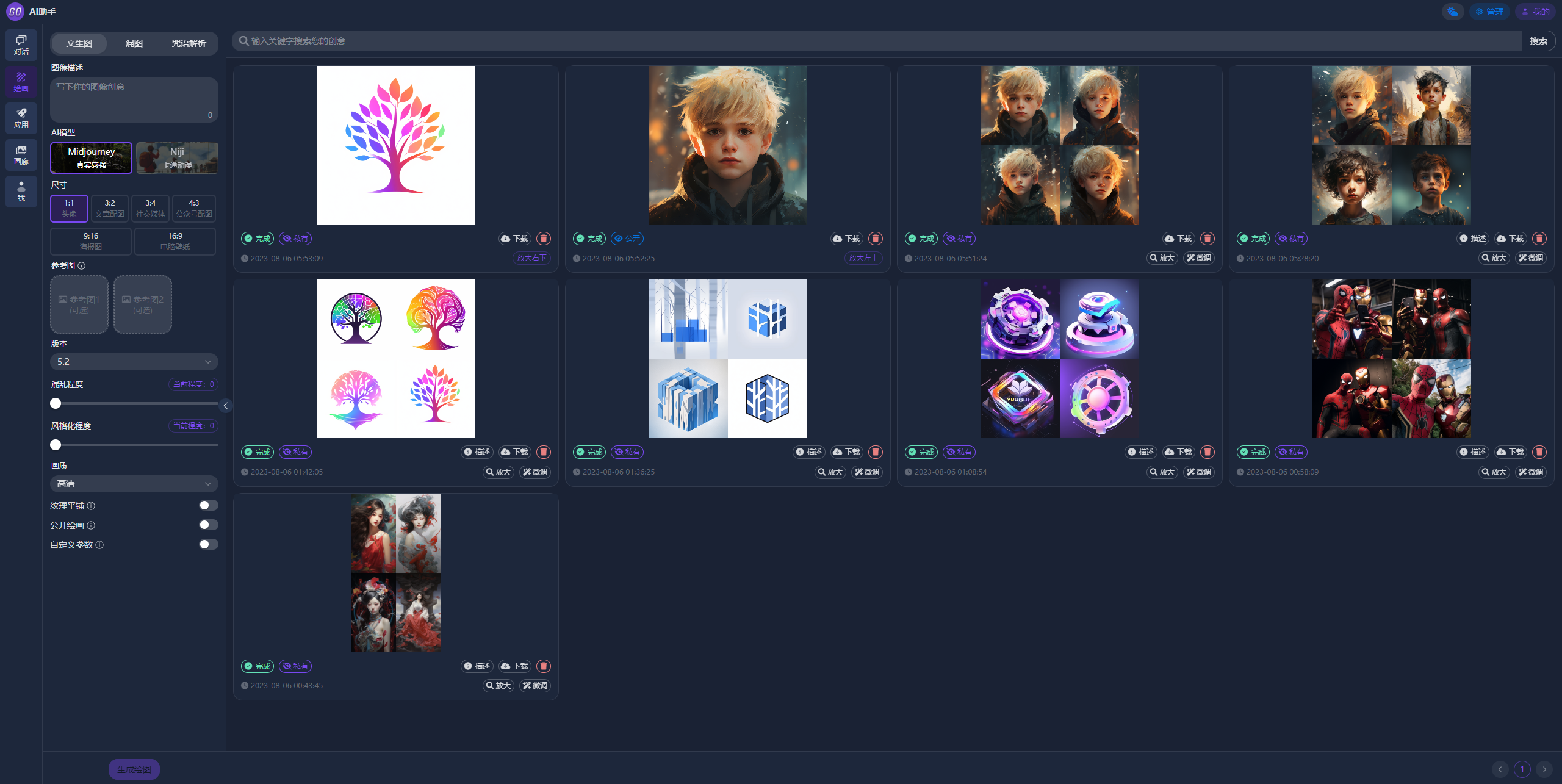The image size is (1562, 784).
Task: Open the 管理 menu in top bar
Action: pos(1489,12)
